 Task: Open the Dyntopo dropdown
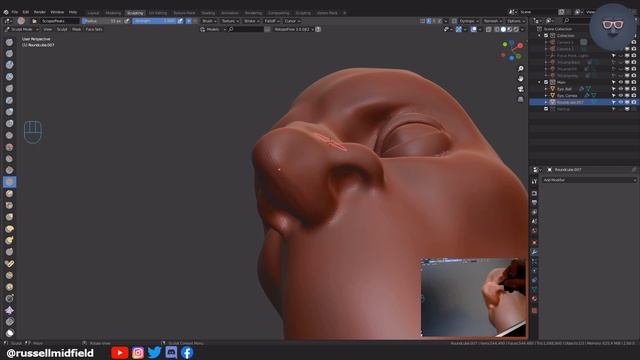click(468, 21)
